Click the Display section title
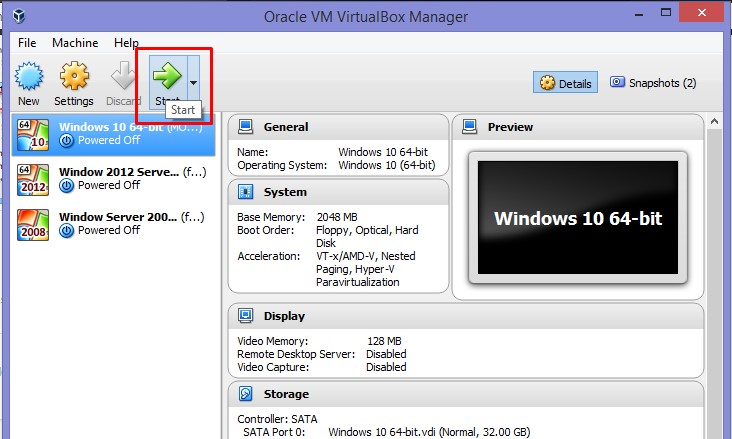 click(x=284, y=316)
